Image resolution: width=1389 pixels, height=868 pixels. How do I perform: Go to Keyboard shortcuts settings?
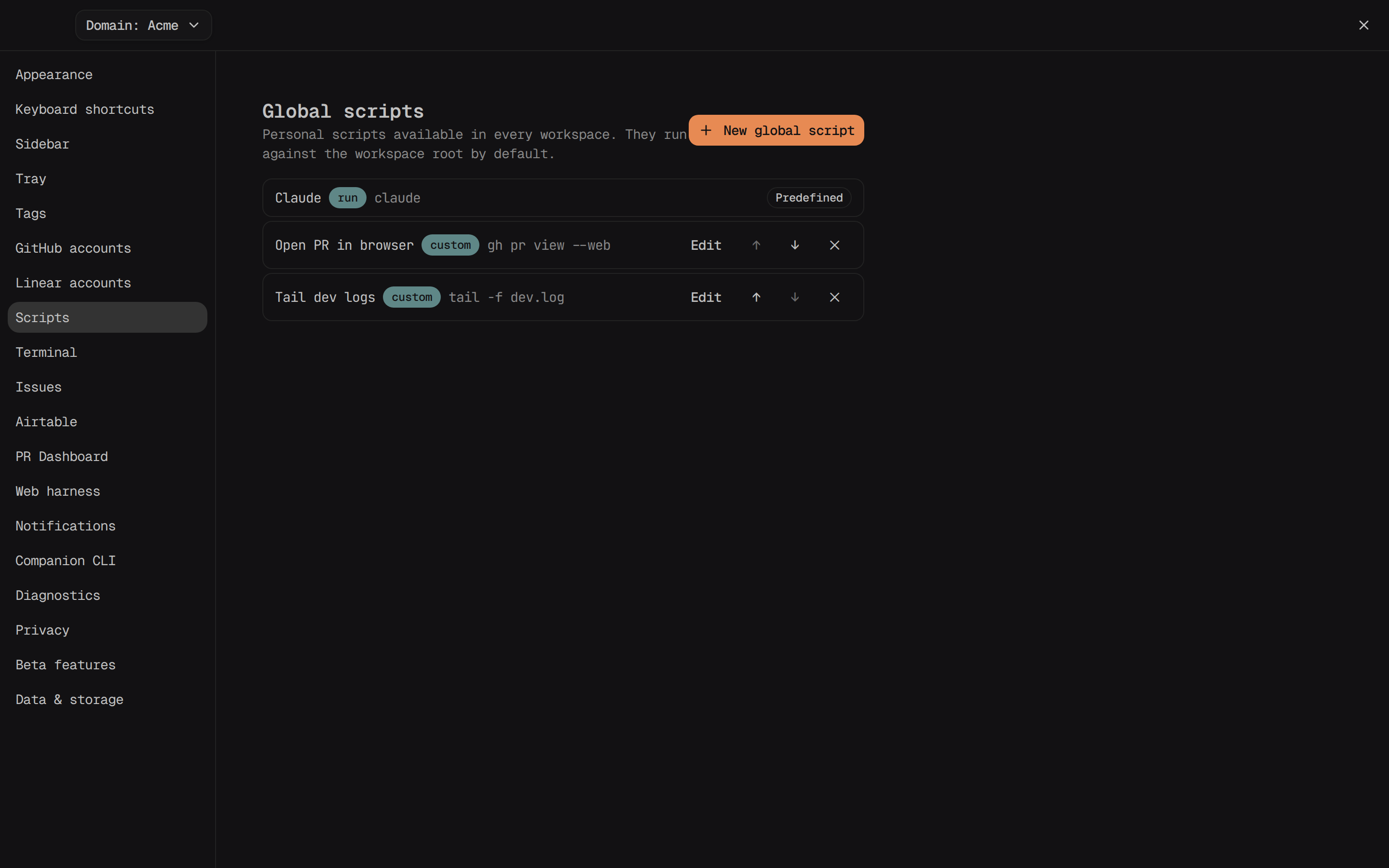click(x=108, y=109)
